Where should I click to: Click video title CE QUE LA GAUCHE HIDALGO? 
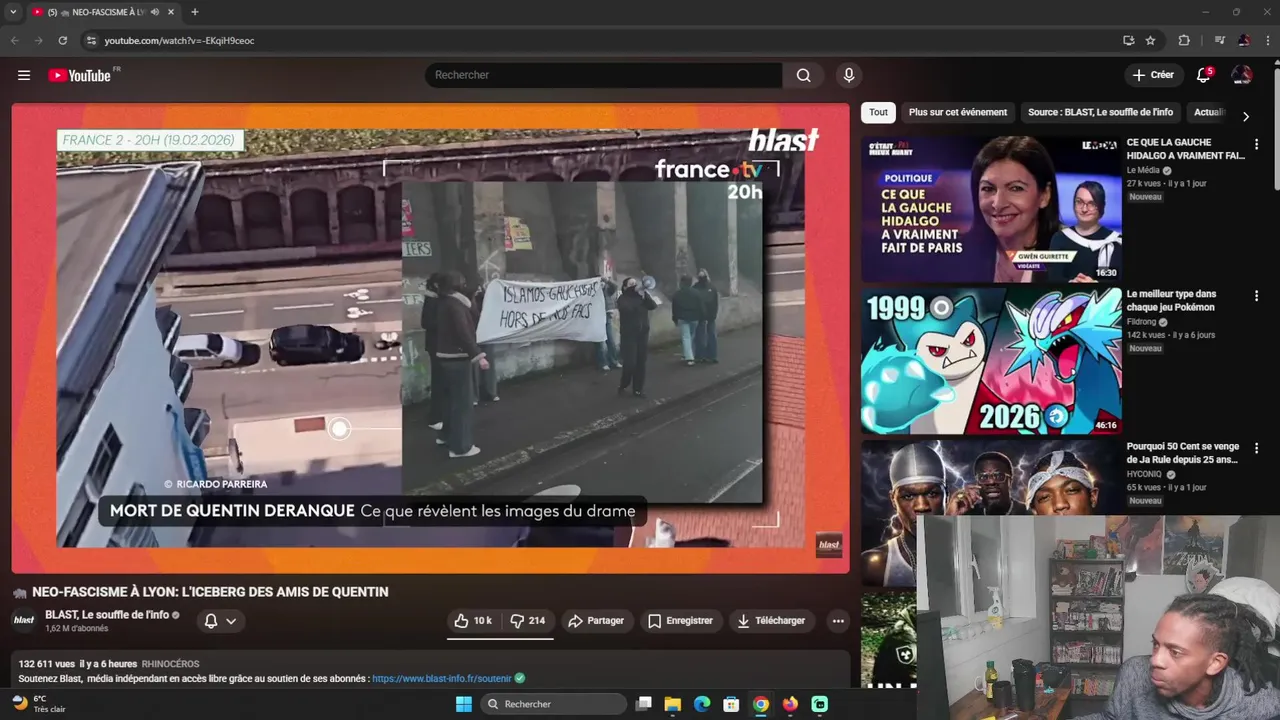point(1185,149)
